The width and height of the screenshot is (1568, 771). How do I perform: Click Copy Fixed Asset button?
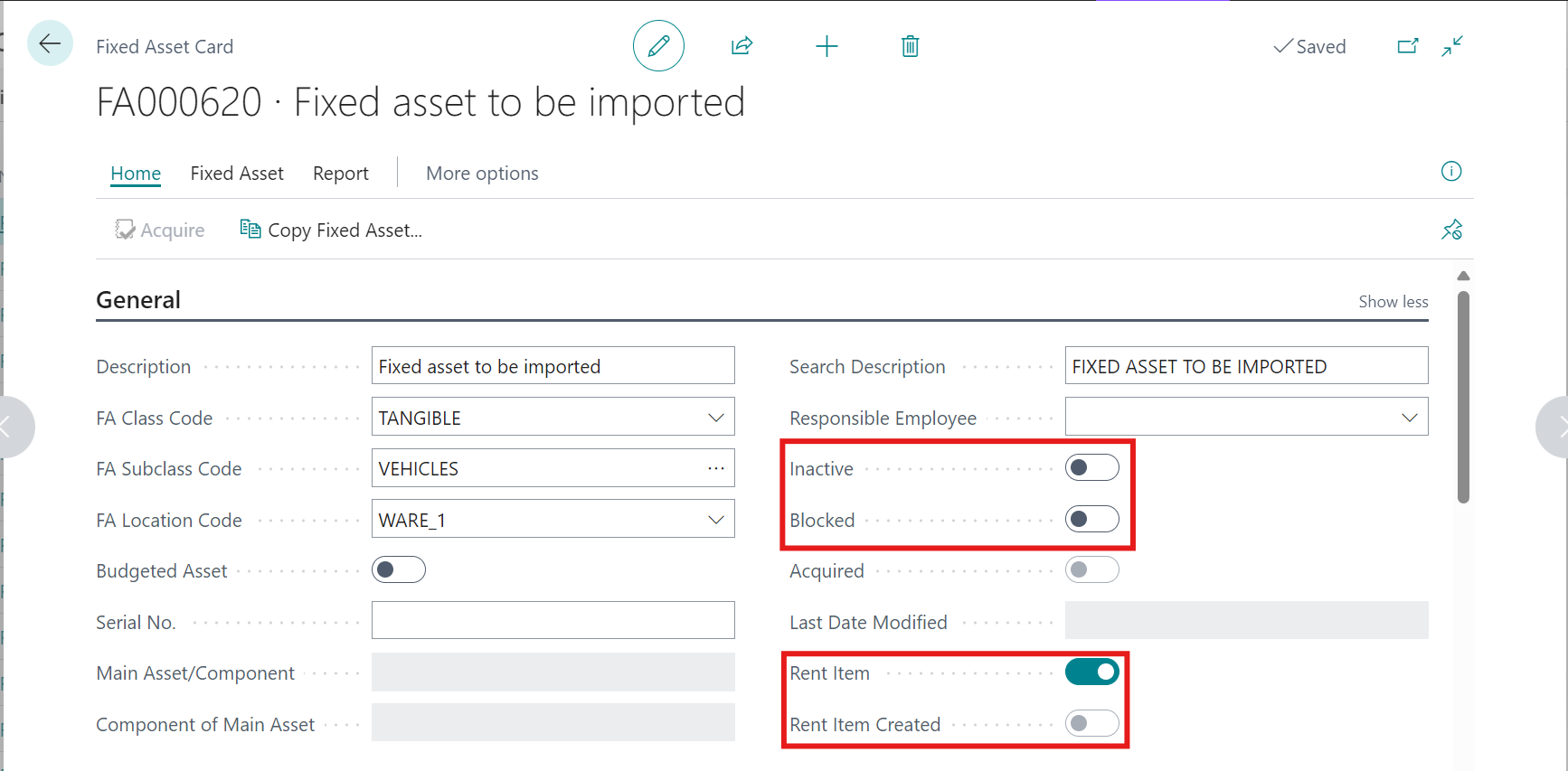click(x=331, y=230)
